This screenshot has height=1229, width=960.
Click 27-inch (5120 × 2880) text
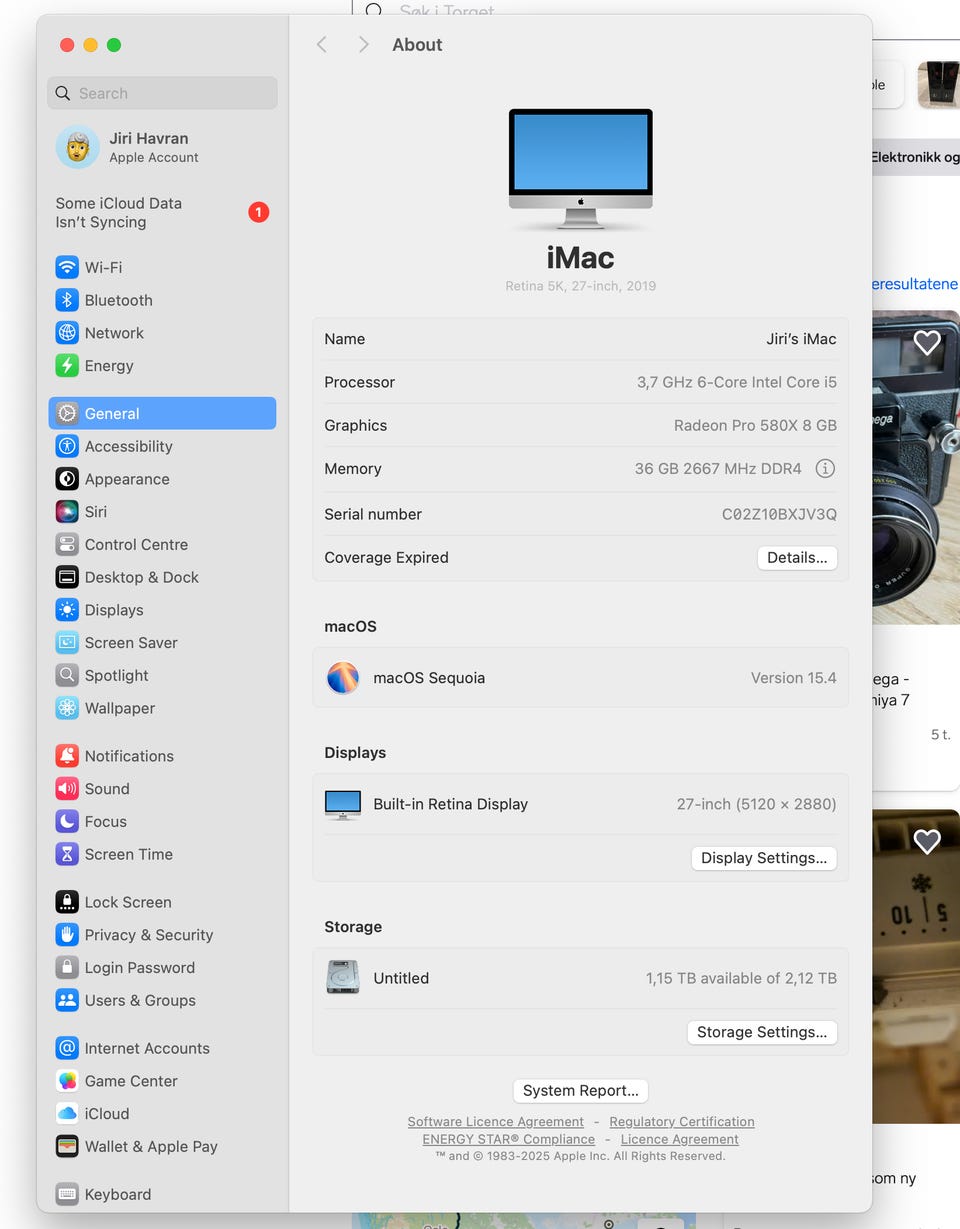pos(757,804)
